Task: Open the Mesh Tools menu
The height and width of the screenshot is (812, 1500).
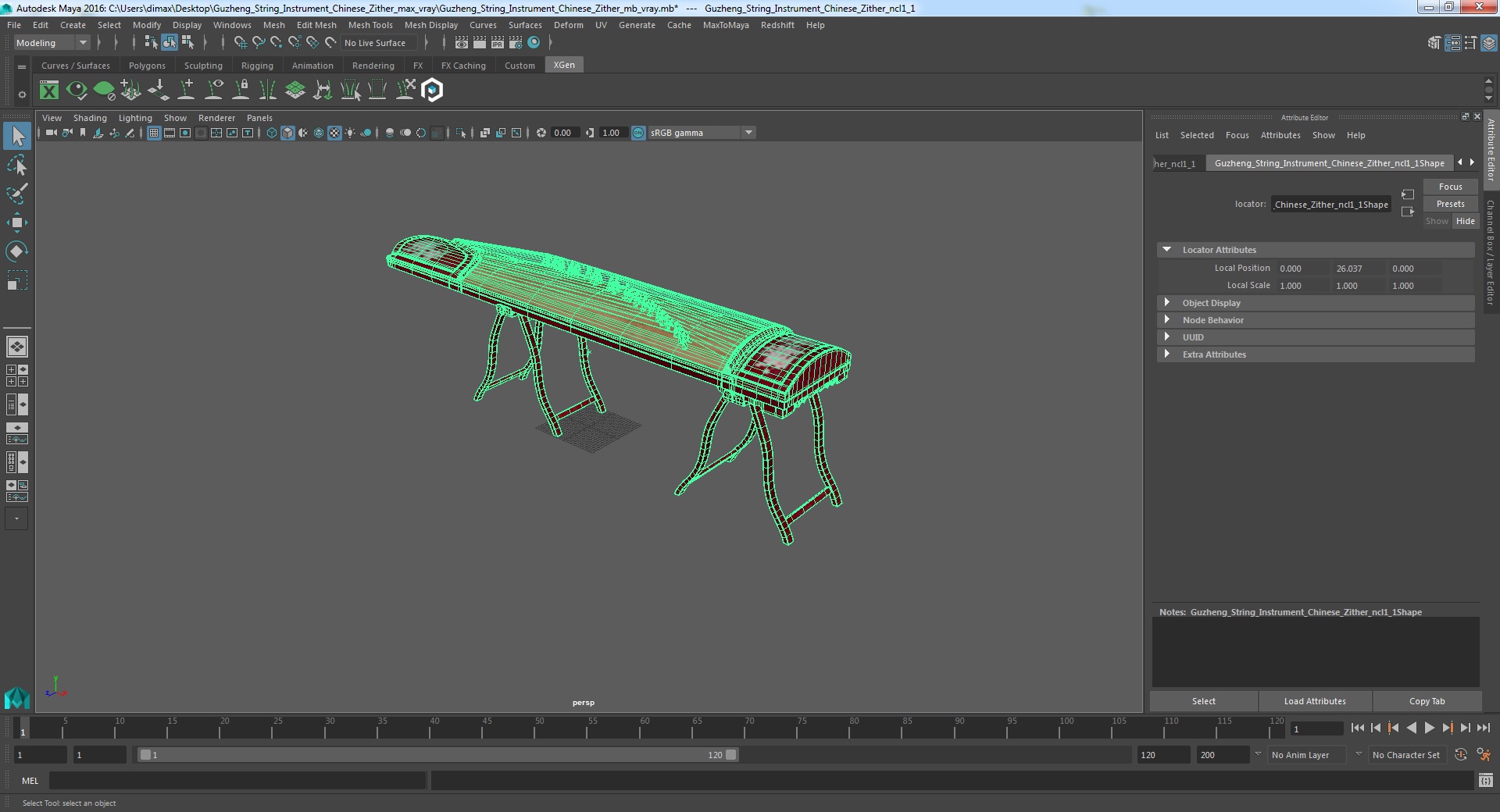Action: (x=370, y=25)
